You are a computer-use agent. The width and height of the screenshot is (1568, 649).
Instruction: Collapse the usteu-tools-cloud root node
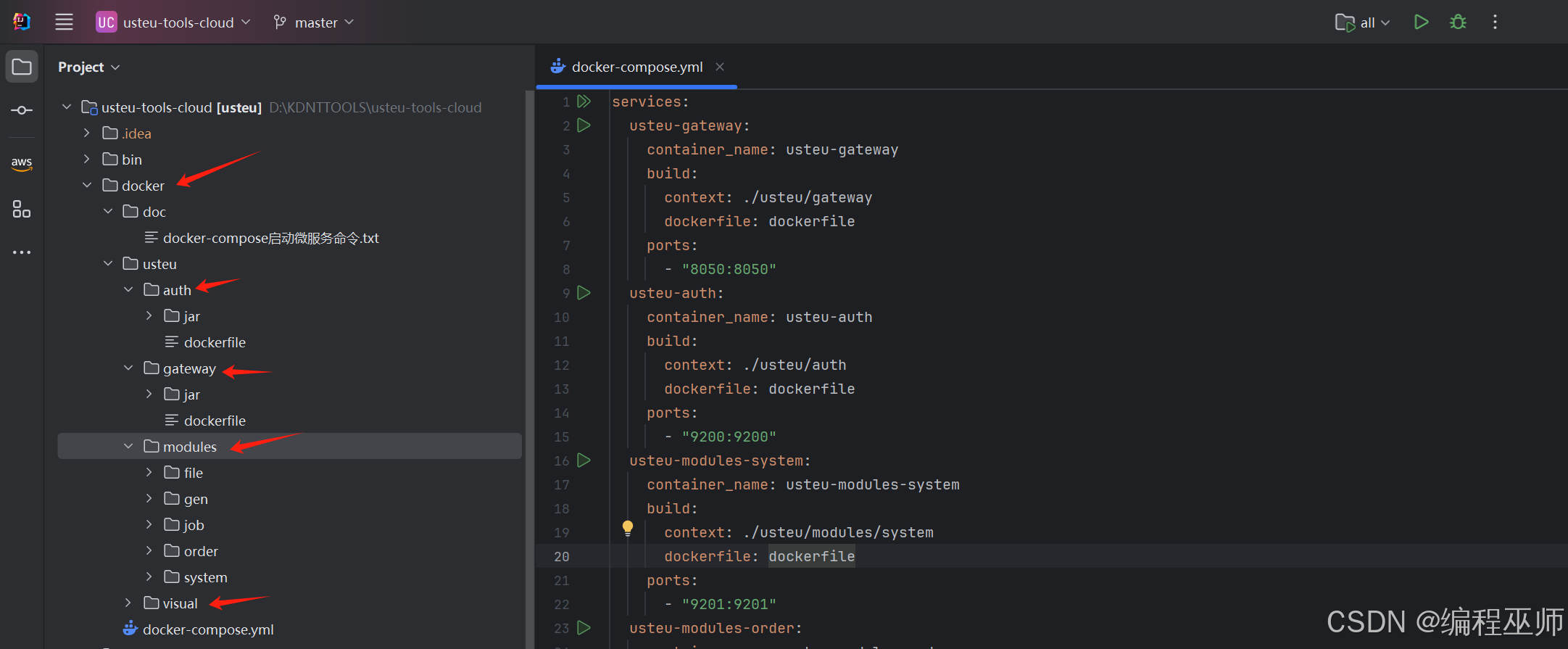pyautogui.click(x=67, y=107)
